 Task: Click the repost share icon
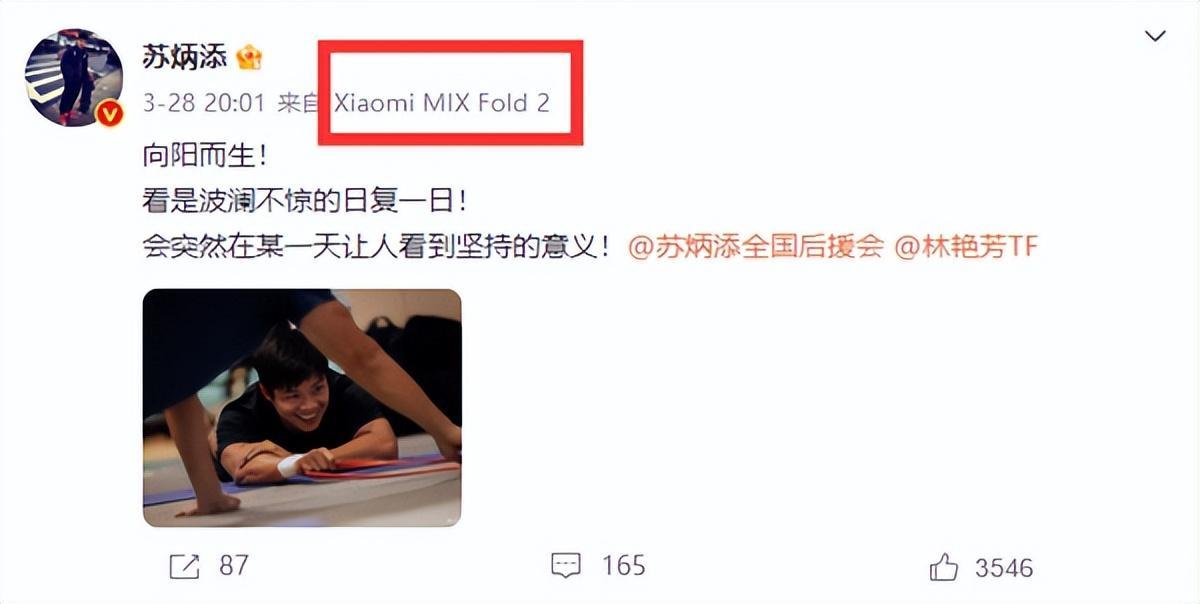click(x=184, y=567)
